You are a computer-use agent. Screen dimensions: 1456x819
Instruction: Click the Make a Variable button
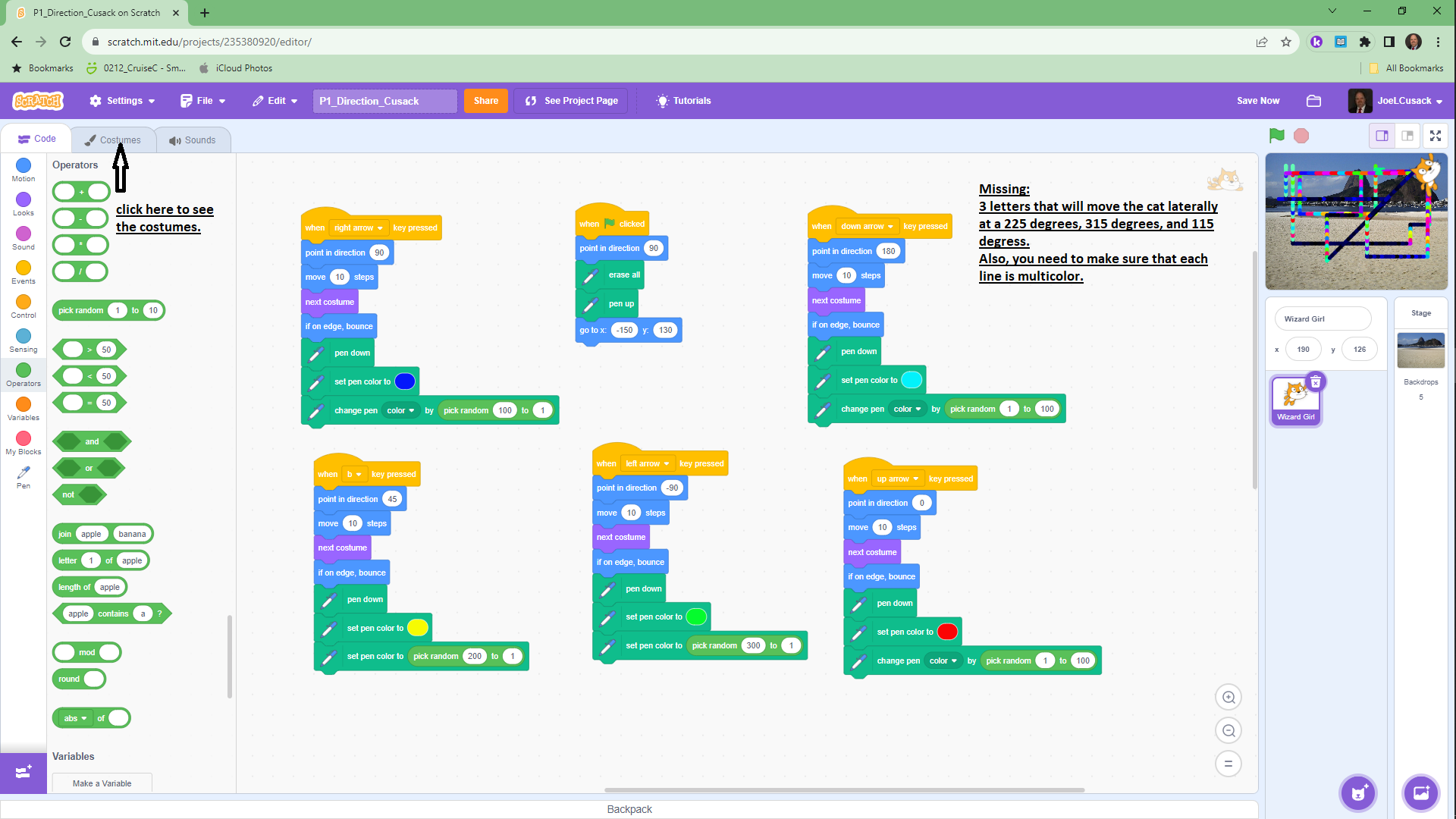click(x=102, y=783)
